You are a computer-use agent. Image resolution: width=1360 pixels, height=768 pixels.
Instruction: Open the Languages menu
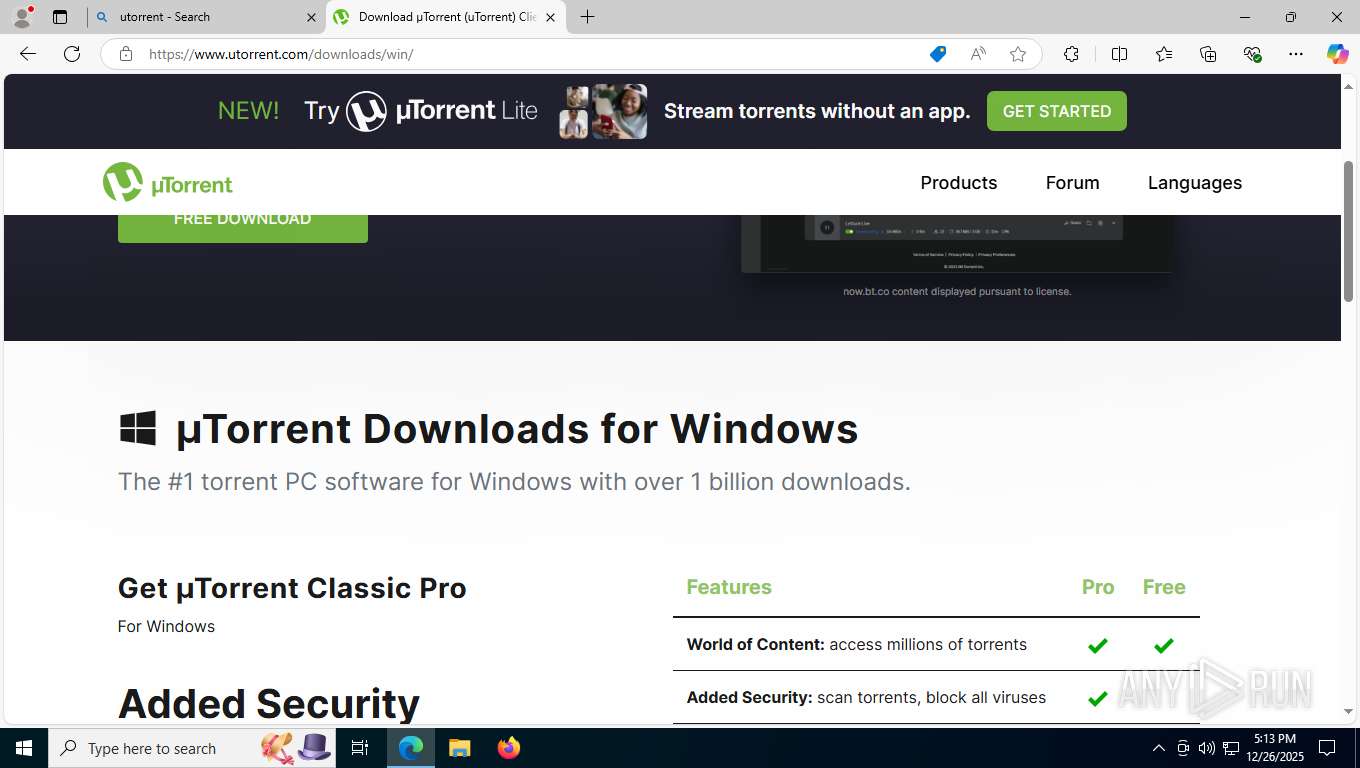tap(1194, 183)
